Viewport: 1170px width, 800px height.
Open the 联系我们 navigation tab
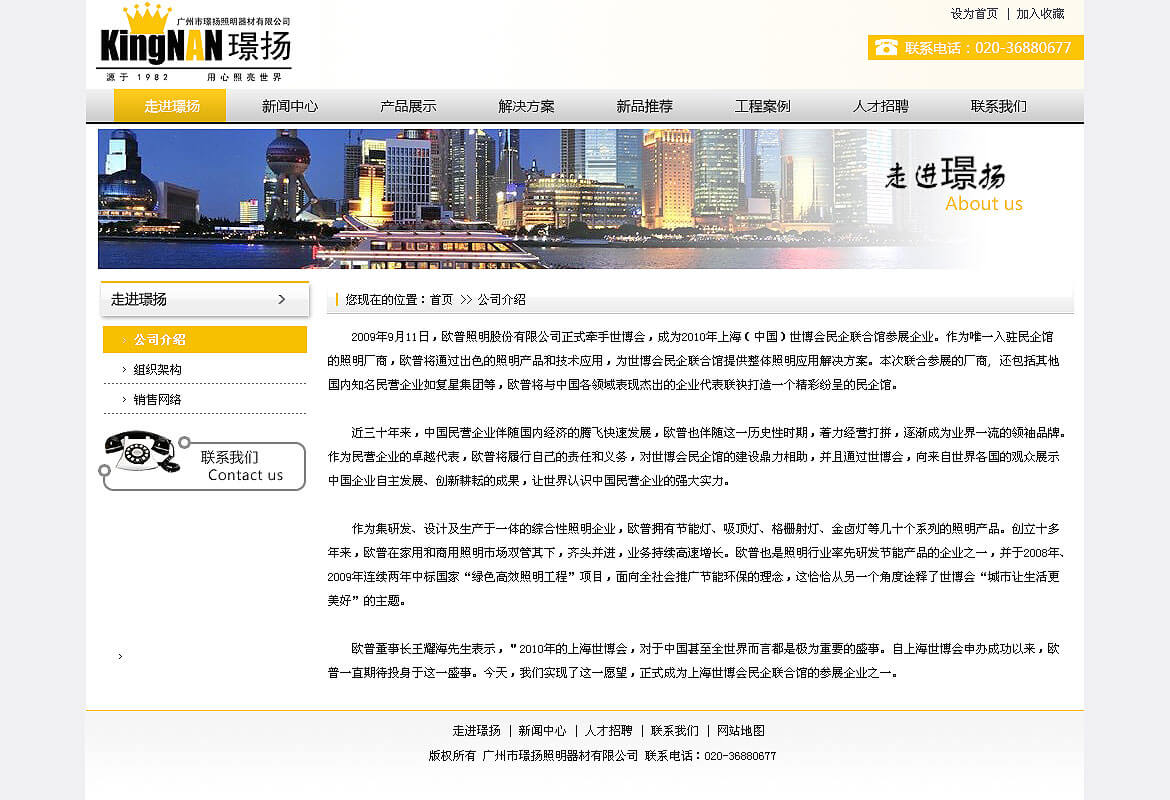click(x=998, y=106)
